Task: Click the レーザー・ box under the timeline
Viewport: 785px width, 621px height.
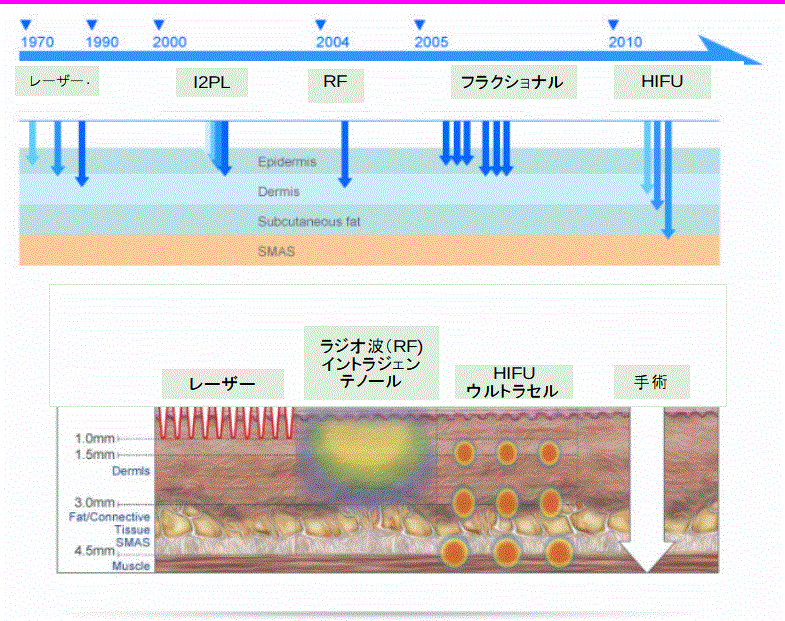Action: [57, 81]
